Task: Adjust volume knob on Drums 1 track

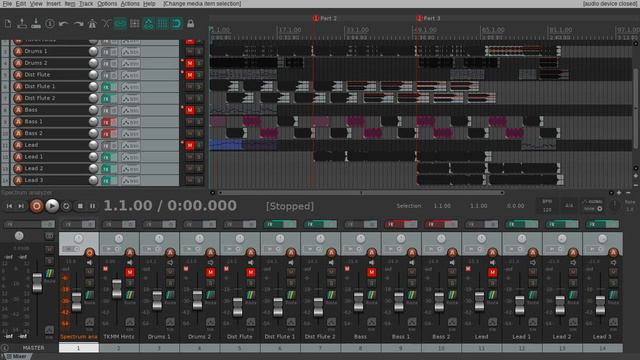Action: pos(93,51)
